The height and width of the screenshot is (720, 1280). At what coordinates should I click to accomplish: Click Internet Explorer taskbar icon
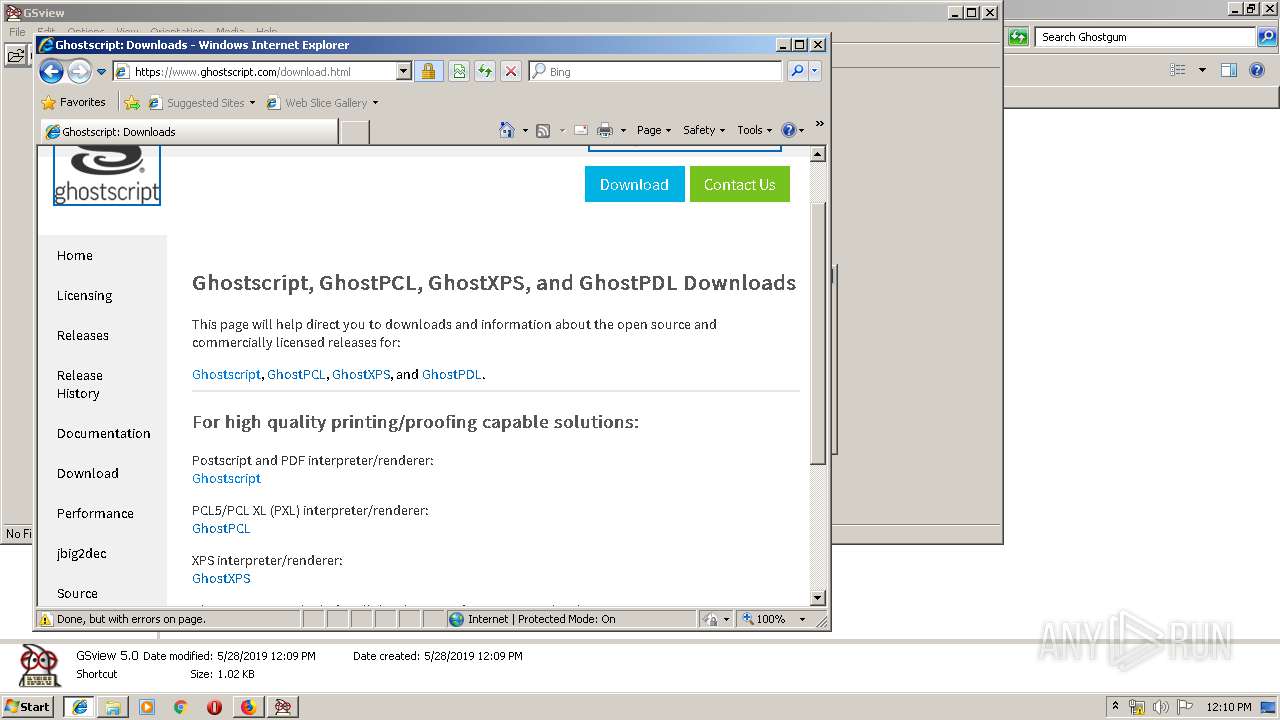pyautogui.click(x=79, y=706)
